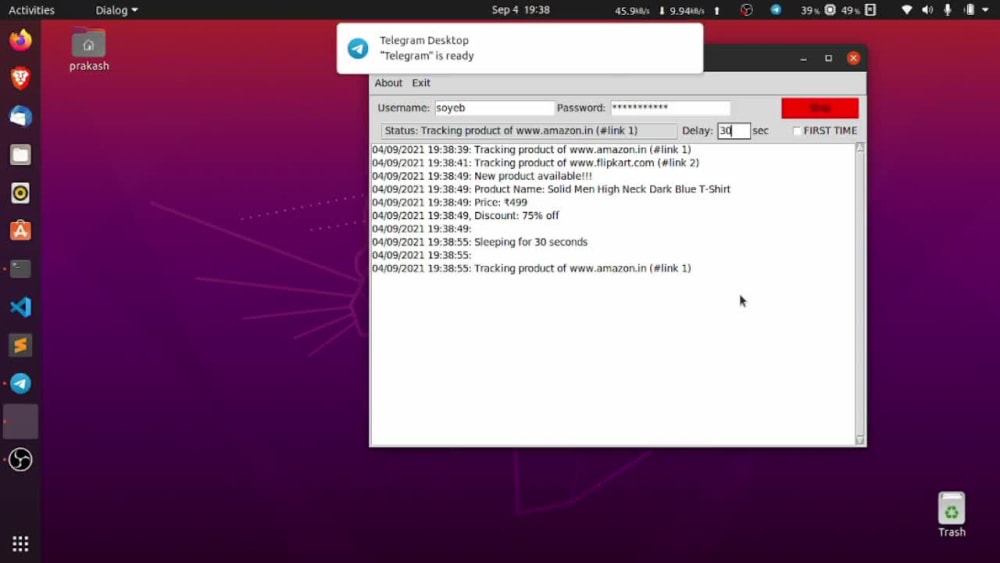This screenshot has height=563, width=1000.
Task: Launch Rhythmbox from the dock
Action: click(x=20, y=193)
